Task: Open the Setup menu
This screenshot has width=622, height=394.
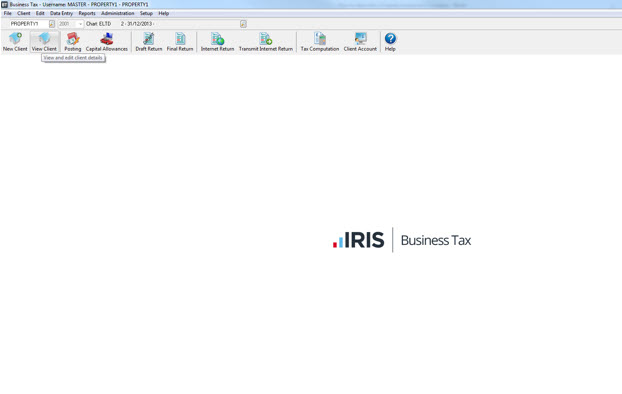Action: point(146,13)
